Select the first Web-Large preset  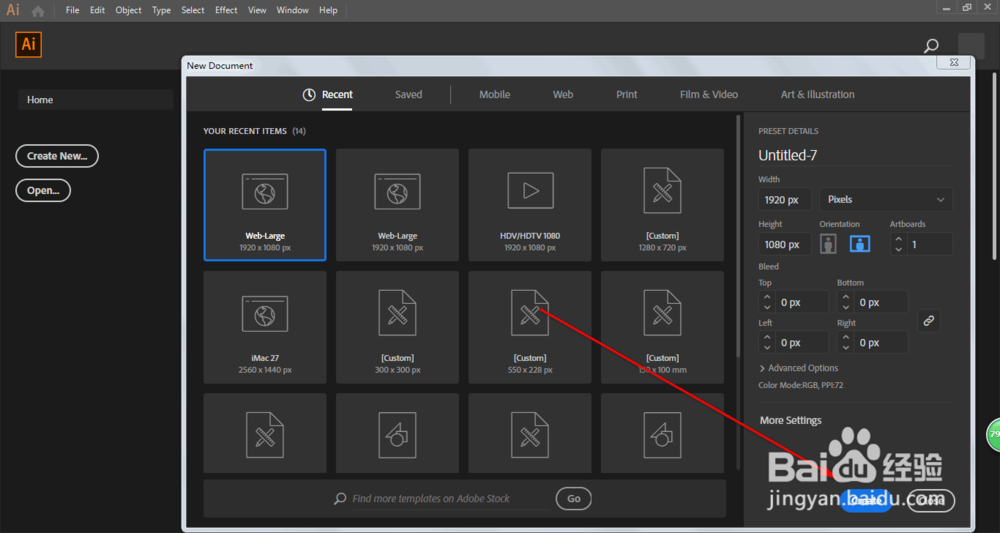click(x=265, y=205)
